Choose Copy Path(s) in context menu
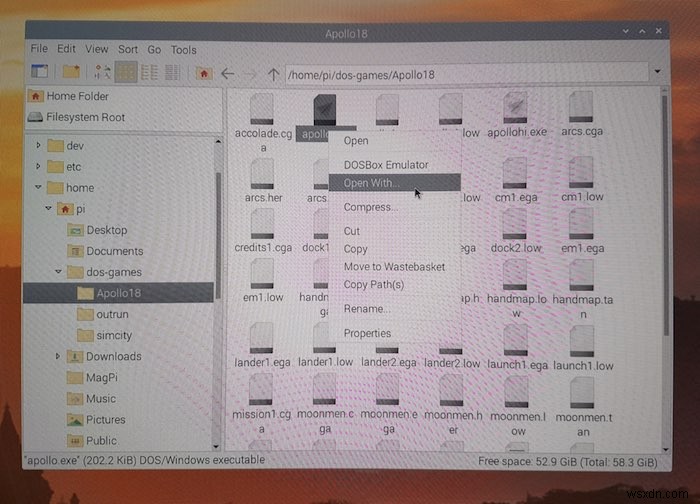Viewport: 700px width, 504px height. click(x=395, y=284)
